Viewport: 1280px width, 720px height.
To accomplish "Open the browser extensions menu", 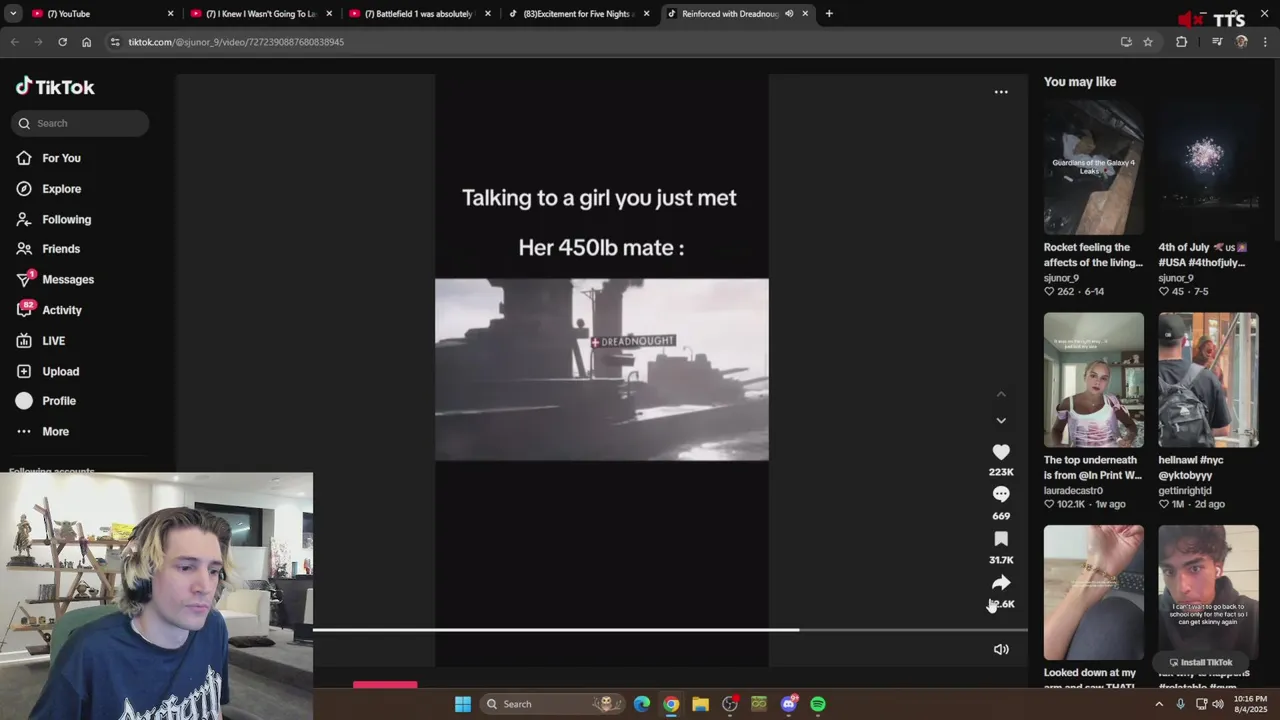I will pyautogui.click(x=1181, y=42).
